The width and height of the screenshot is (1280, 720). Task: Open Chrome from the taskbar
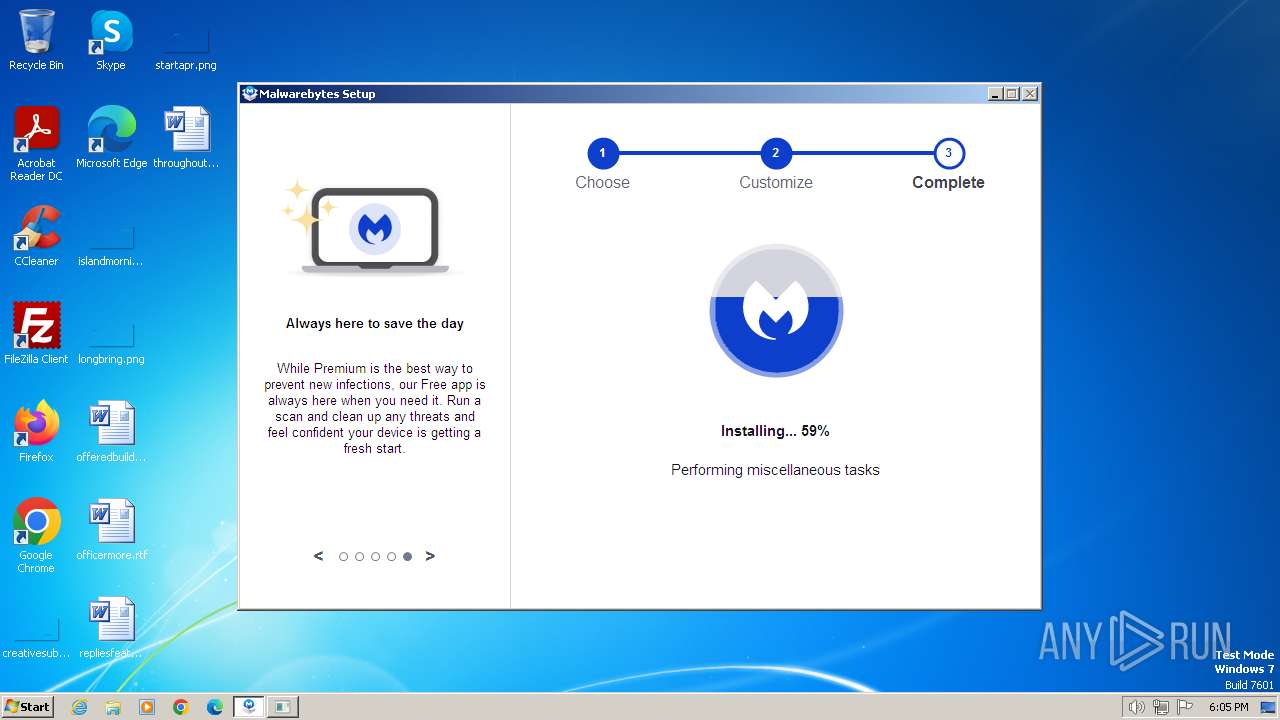181,707
